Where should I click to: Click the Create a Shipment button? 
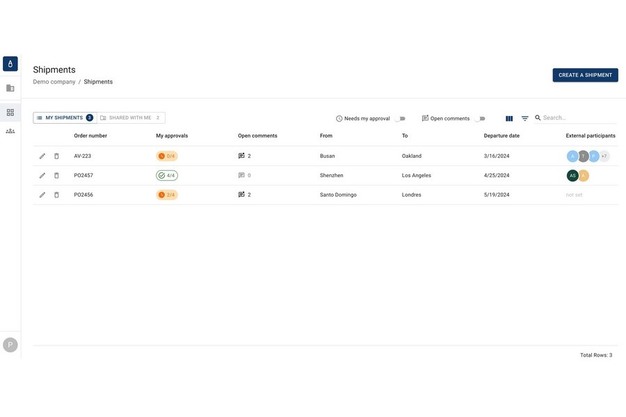pos(584,75)
